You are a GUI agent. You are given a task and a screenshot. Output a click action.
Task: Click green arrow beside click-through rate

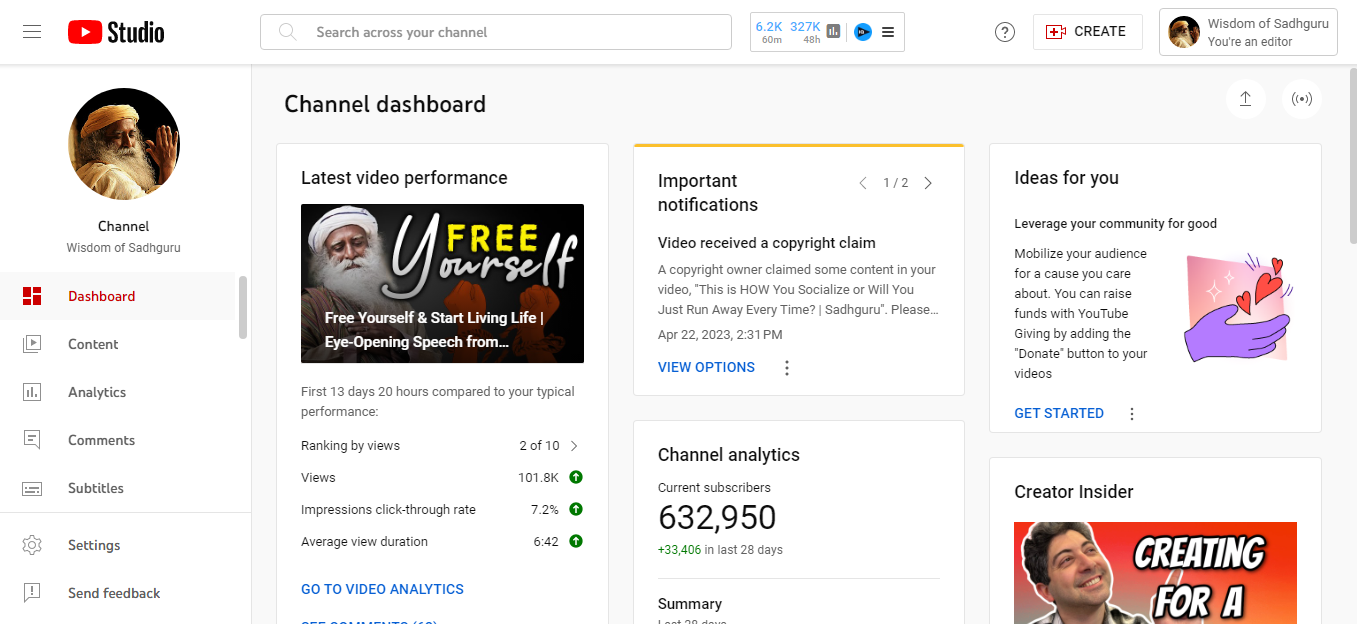pyautogui.click(x=576, y=509)
